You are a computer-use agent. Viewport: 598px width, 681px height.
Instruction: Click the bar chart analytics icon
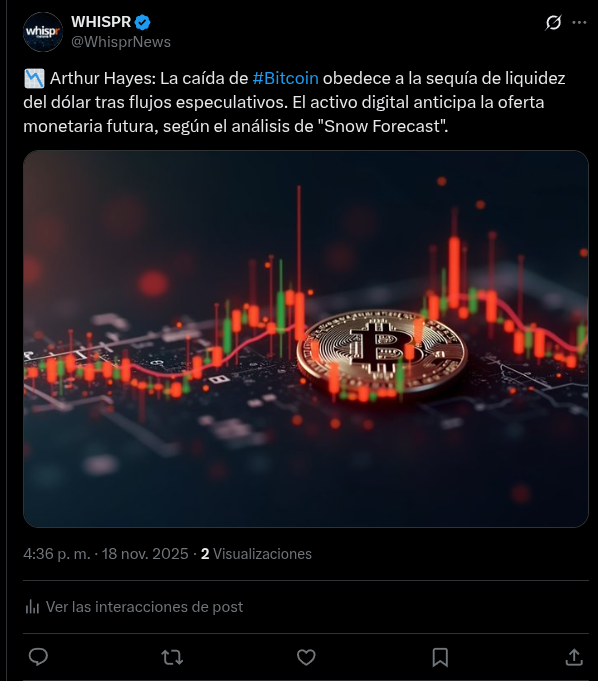pos(32,607)
